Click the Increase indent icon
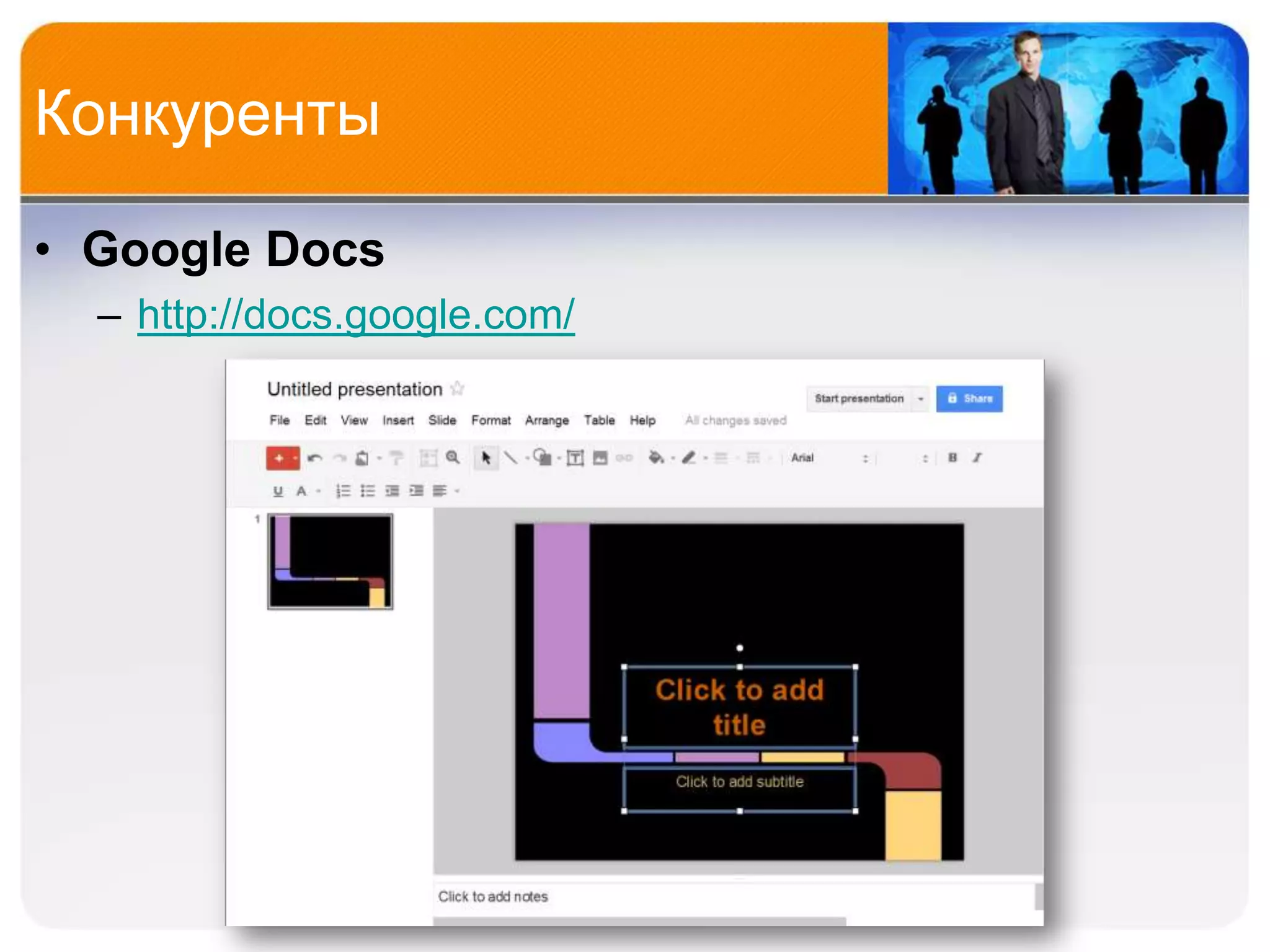 tap(417, 491)
